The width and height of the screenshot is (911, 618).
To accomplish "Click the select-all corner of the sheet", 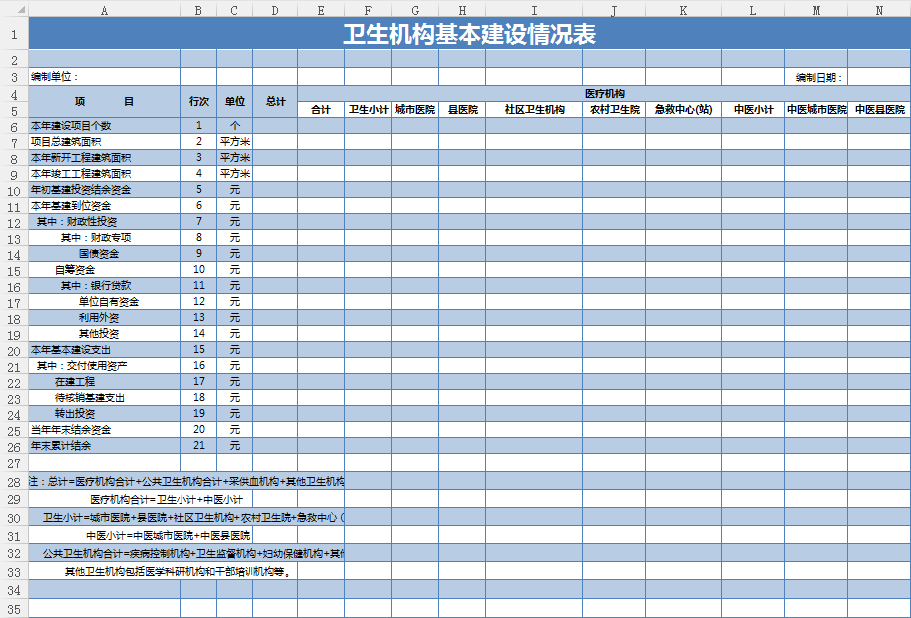I will (x=13, y=9).
